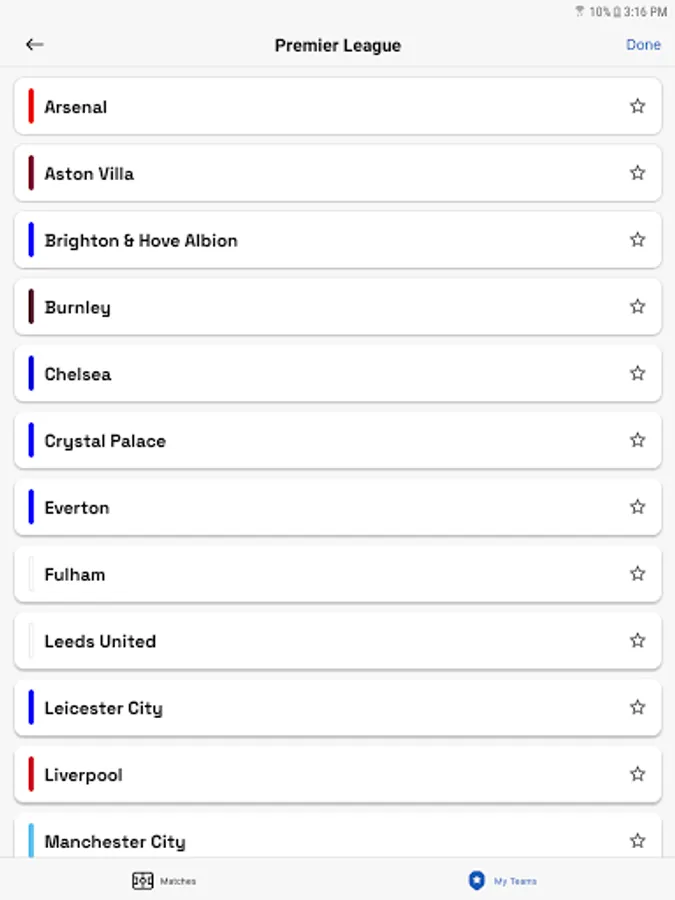Choose the Everton team name
Viewport: 675px width, 900px height.
click(77, 508)
